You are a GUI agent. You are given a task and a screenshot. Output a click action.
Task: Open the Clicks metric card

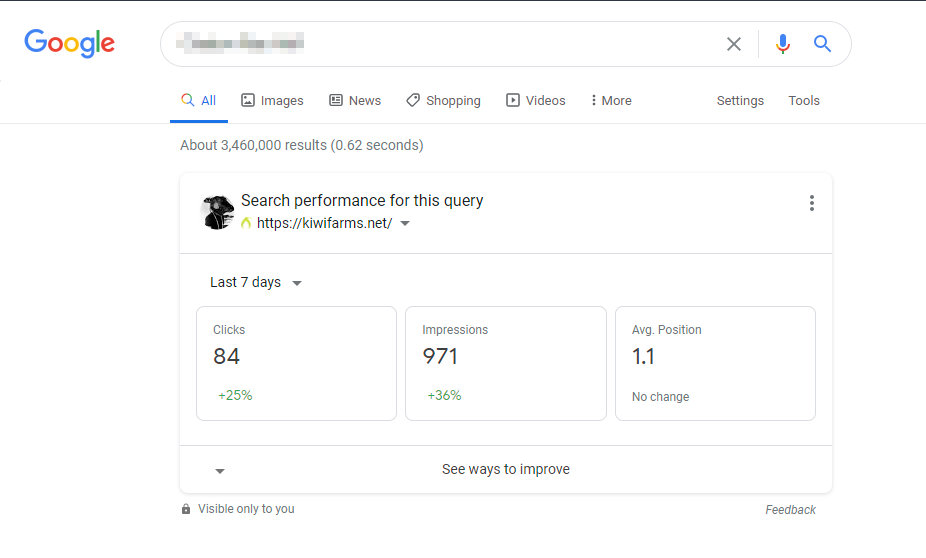tap(296, 363)
